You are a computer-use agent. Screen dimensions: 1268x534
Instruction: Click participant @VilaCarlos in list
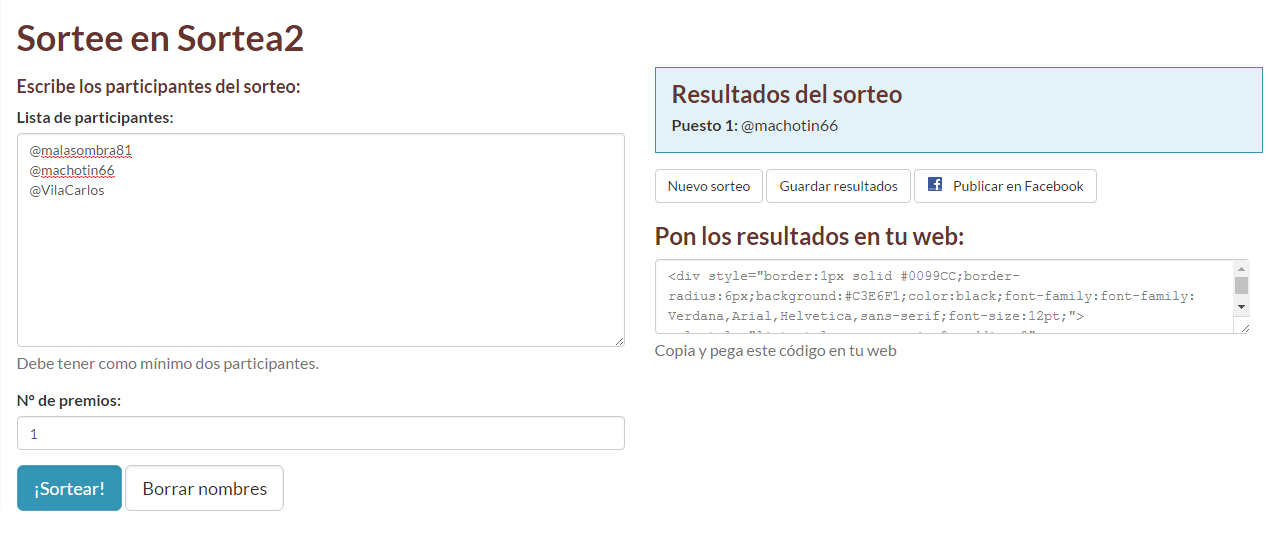click(x=67, y=190)
